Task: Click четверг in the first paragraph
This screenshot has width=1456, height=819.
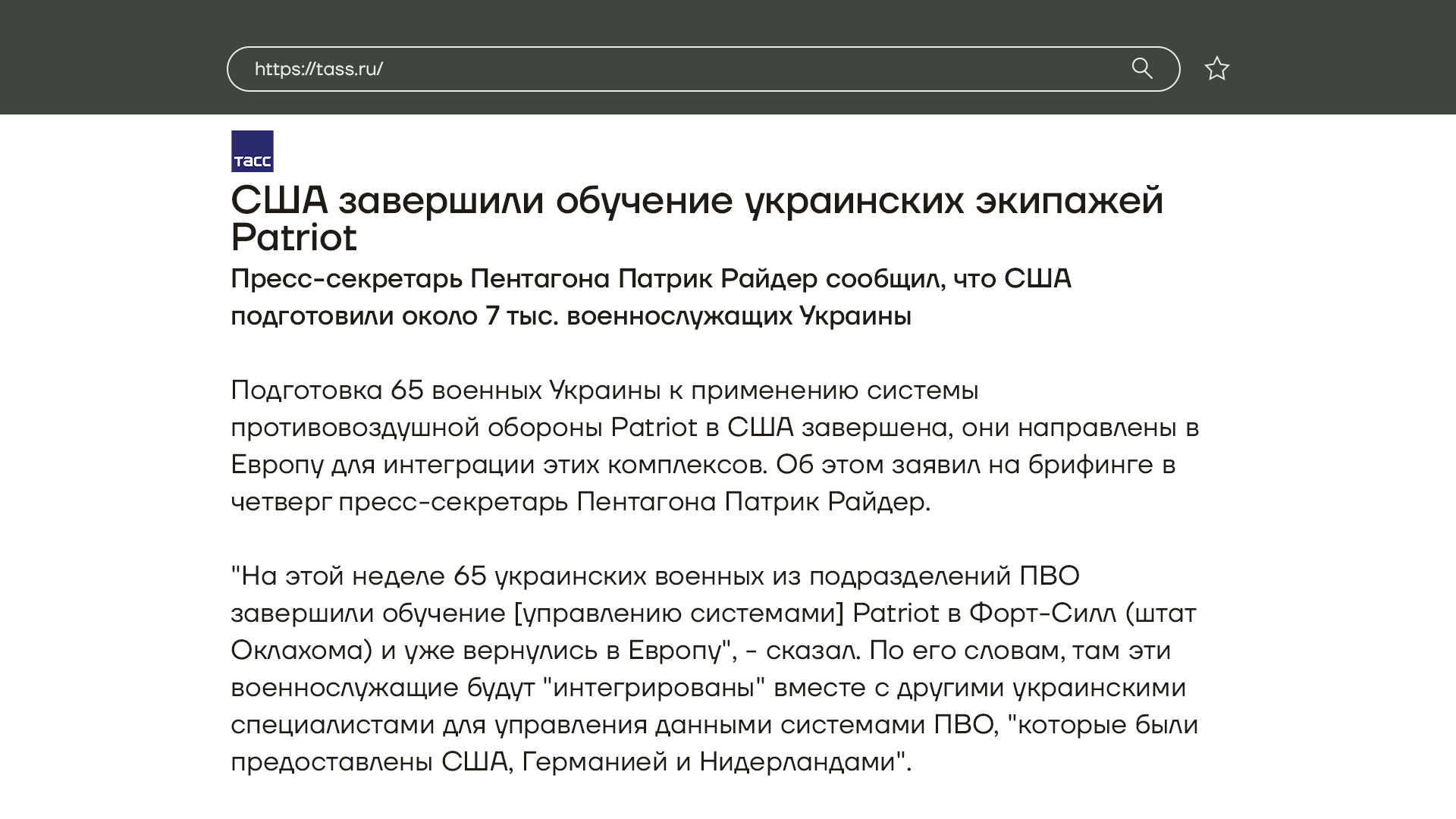Action: [x=281, y=502]
